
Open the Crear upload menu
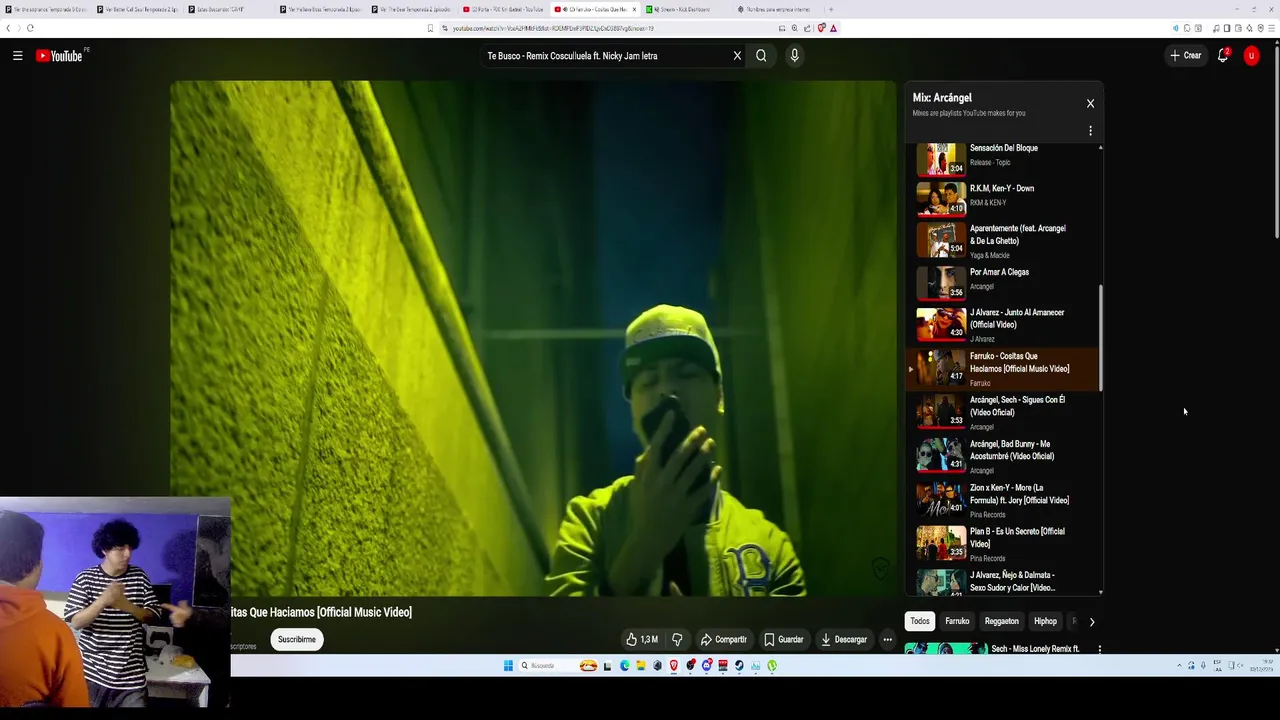(1185, 56)
